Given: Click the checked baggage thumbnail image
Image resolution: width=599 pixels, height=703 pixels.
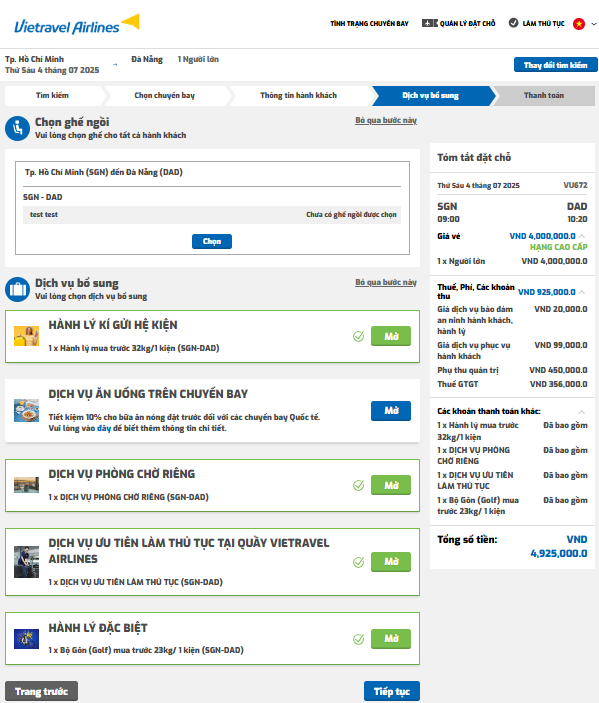Looking at the screenshot, I should click(x=26, y=336).
